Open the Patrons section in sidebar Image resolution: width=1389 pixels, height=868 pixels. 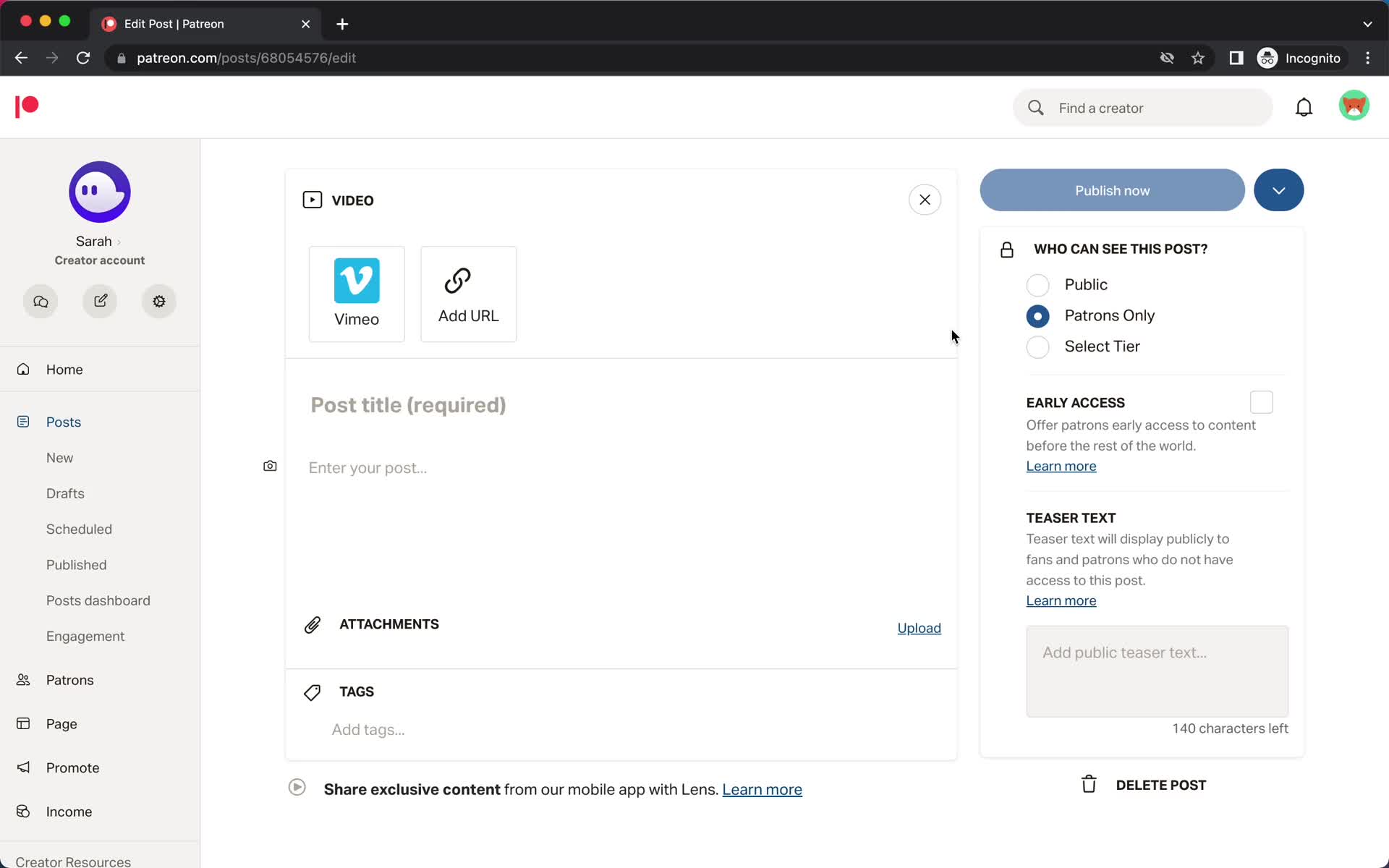click(69, 680)
